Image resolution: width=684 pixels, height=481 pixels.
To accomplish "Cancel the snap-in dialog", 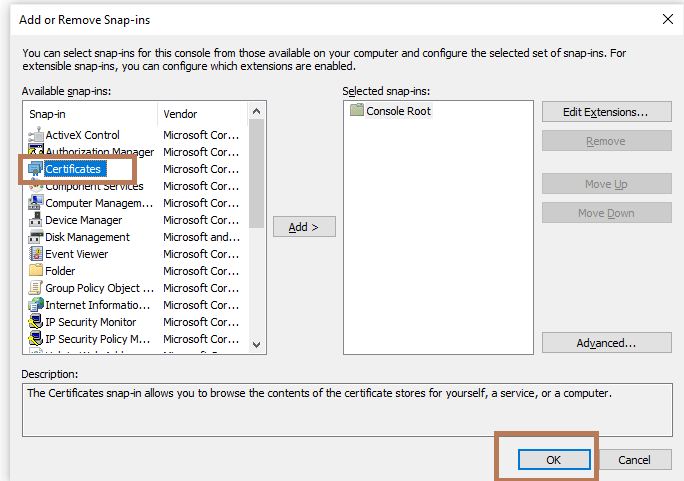I will tap(635, 460).
